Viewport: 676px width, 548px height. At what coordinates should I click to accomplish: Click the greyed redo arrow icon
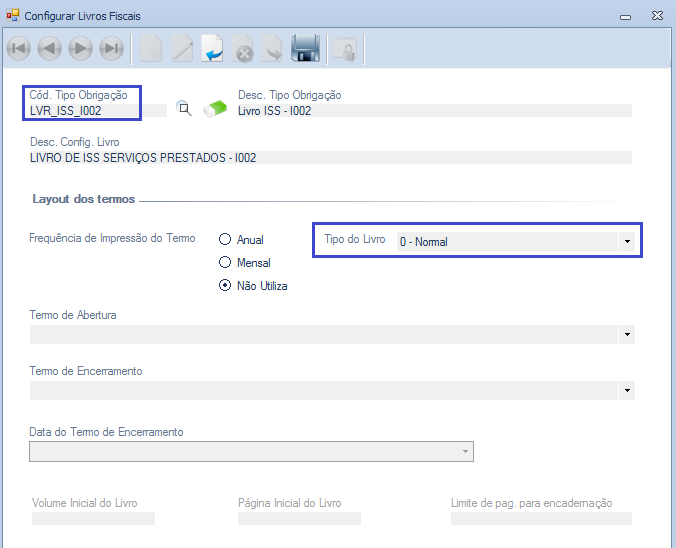click(x=272, y=48)
